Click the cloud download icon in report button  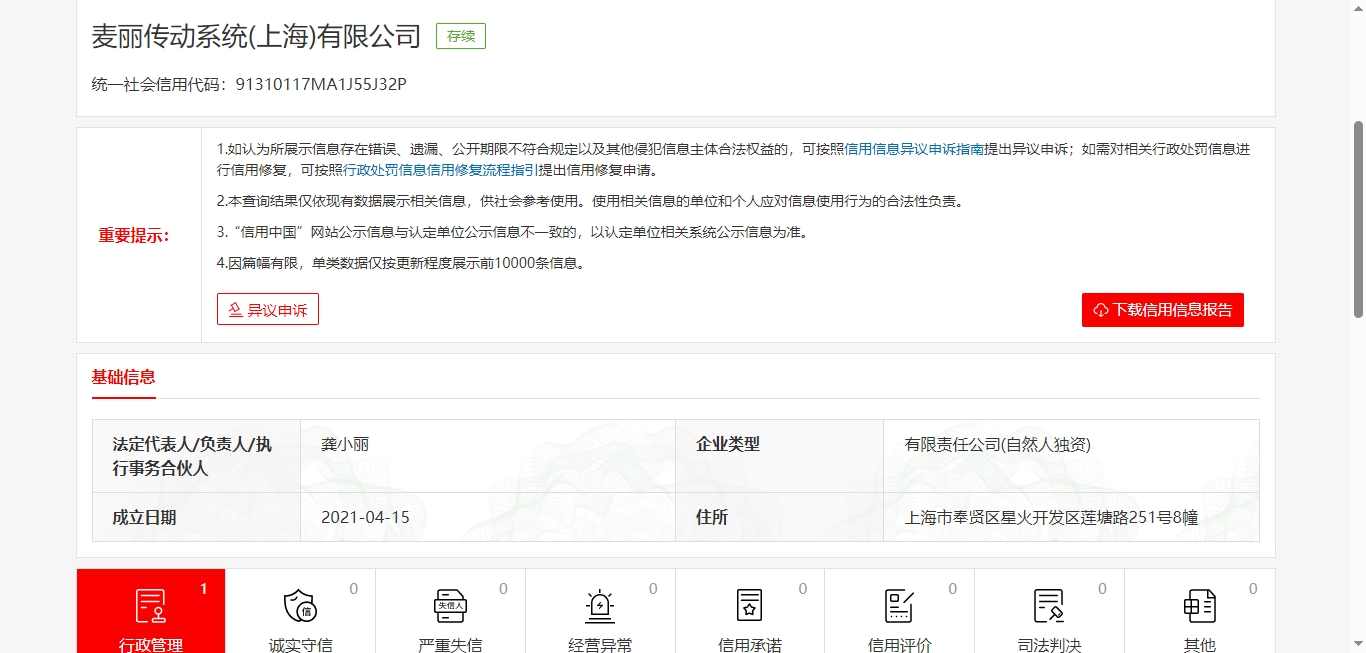(x=1101, y=310)
